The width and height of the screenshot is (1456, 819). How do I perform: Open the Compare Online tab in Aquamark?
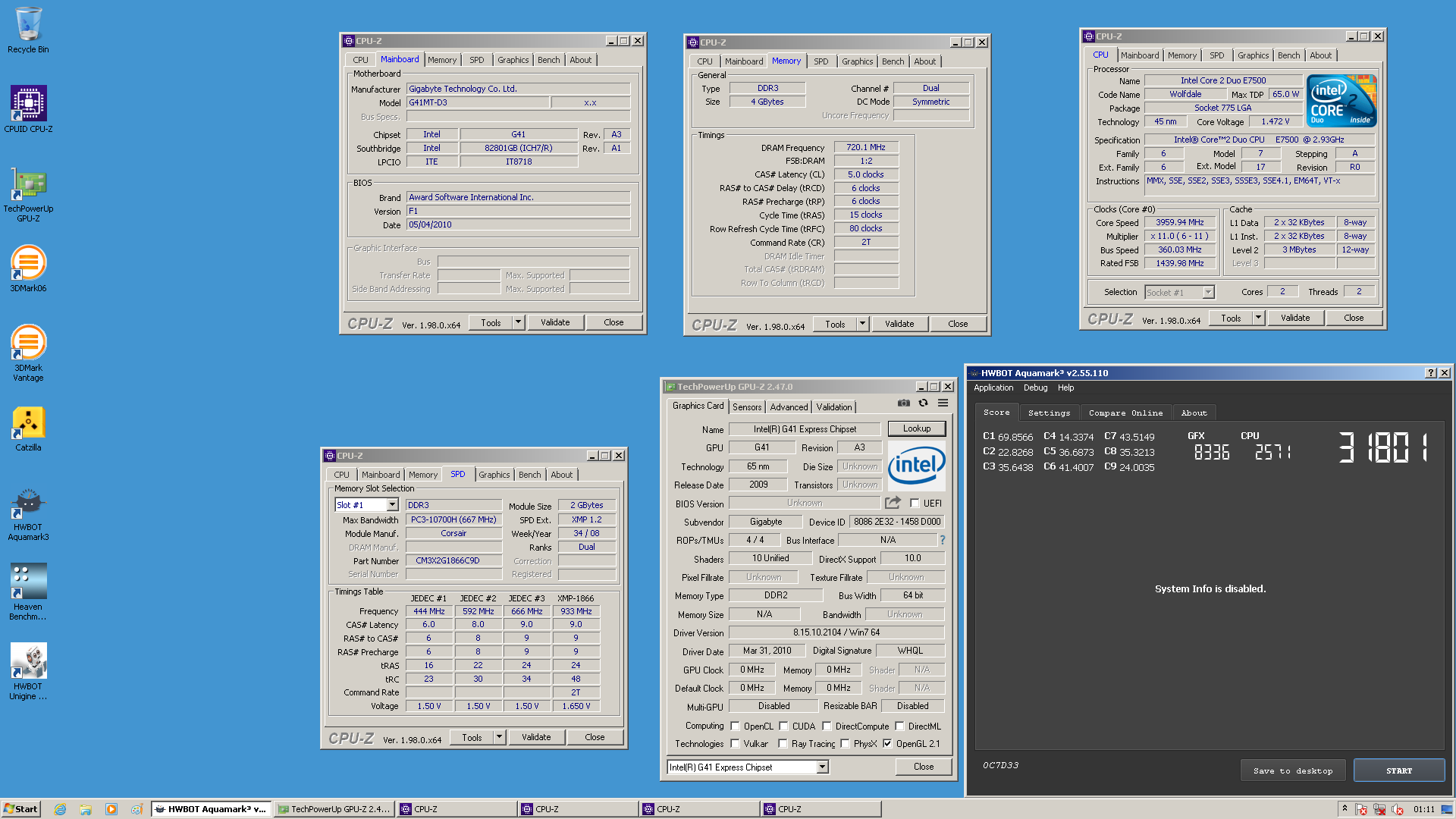pos(1125,413)
